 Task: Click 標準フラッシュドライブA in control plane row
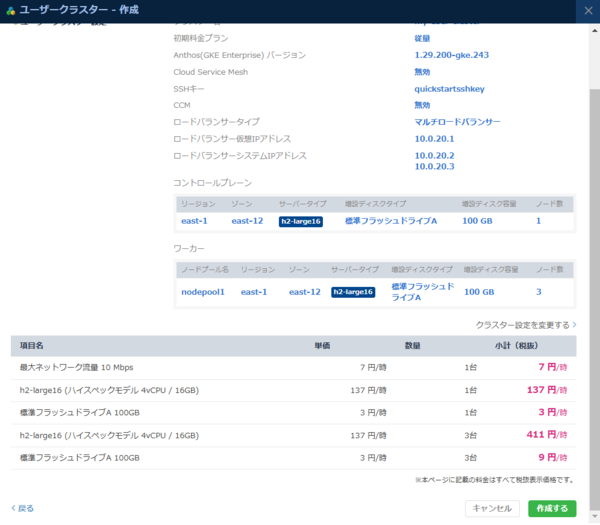pos(391,221)
